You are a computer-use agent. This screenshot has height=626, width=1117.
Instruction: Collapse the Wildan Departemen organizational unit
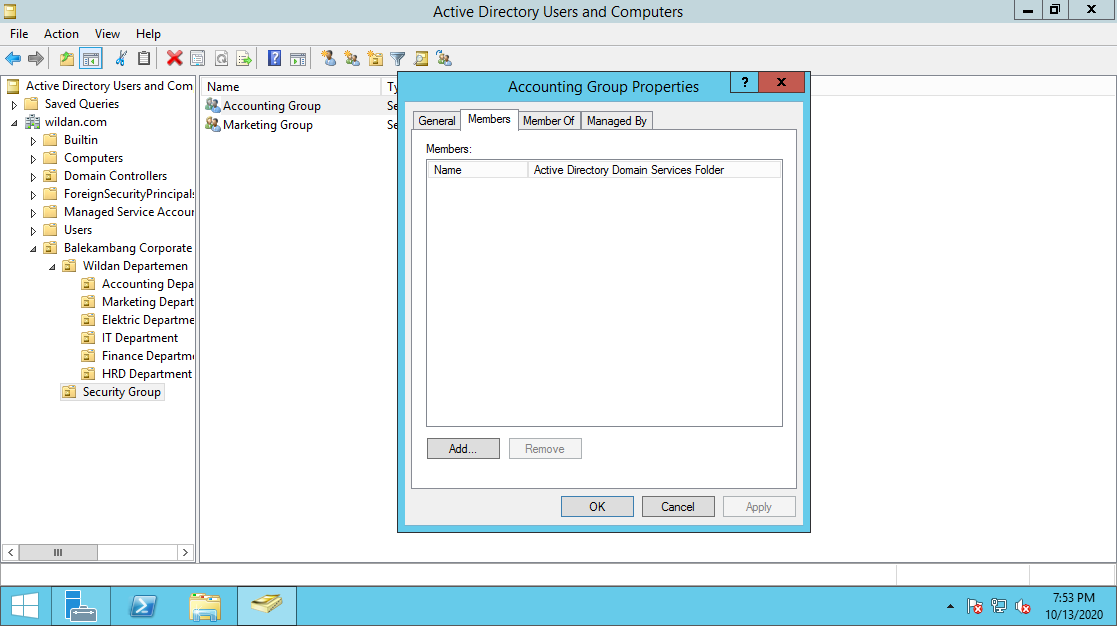pyautogui.click(x=52, y=265)
